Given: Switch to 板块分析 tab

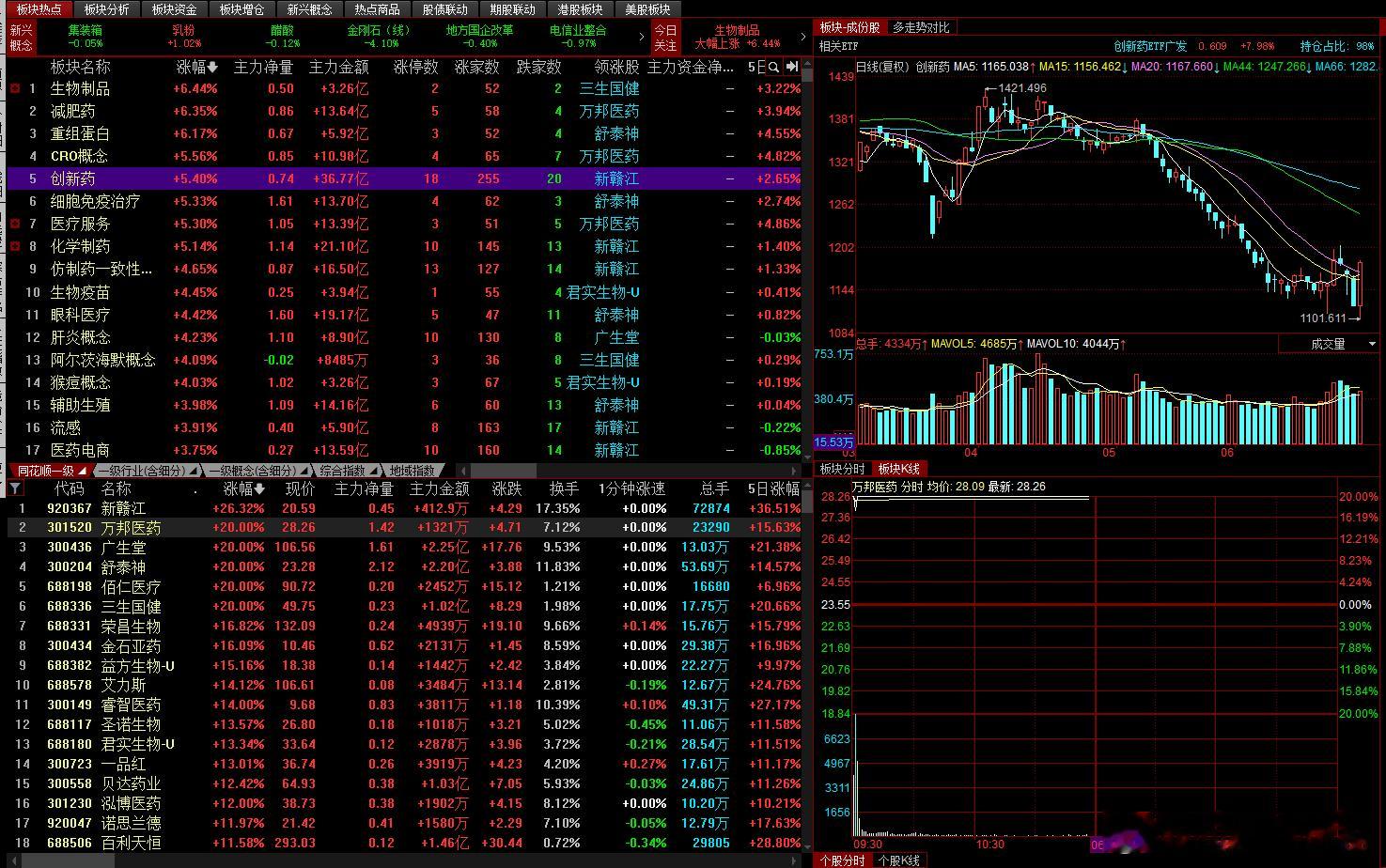Looking at the screenshot, I should tap(106, 9).
